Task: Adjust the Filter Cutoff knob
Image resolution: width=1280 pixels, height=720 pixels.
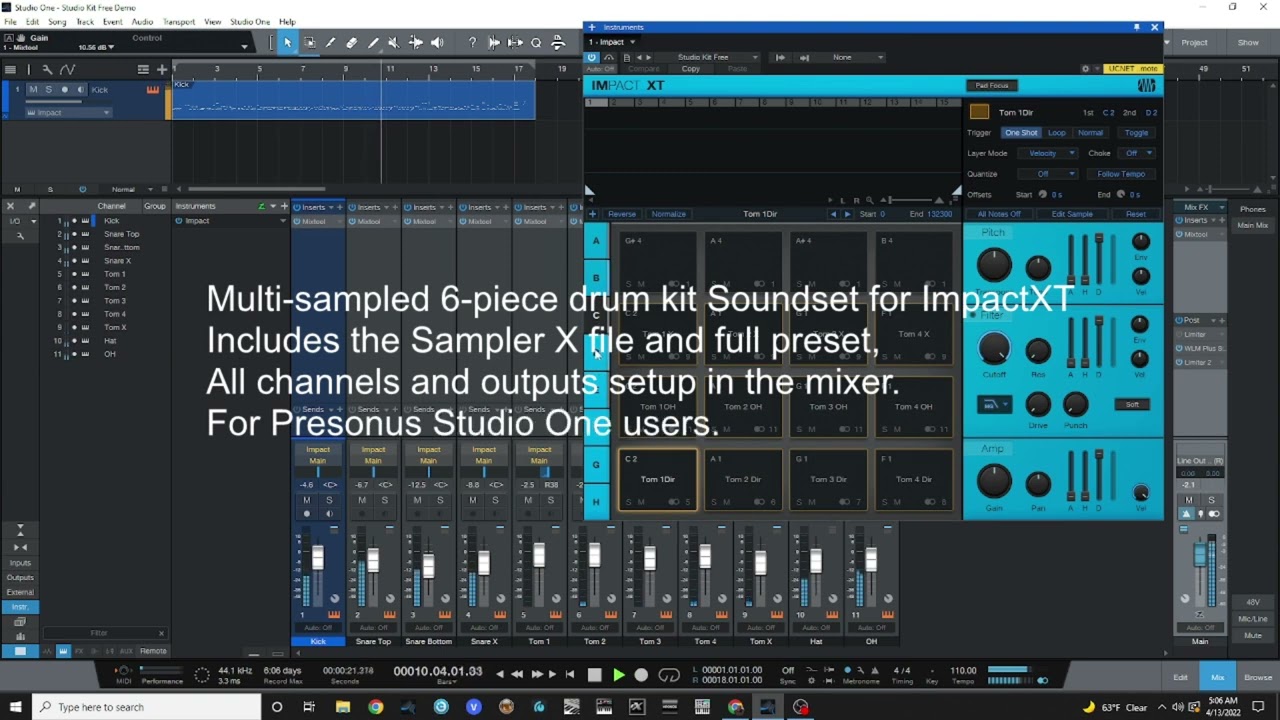Action: tap(993, 349)
